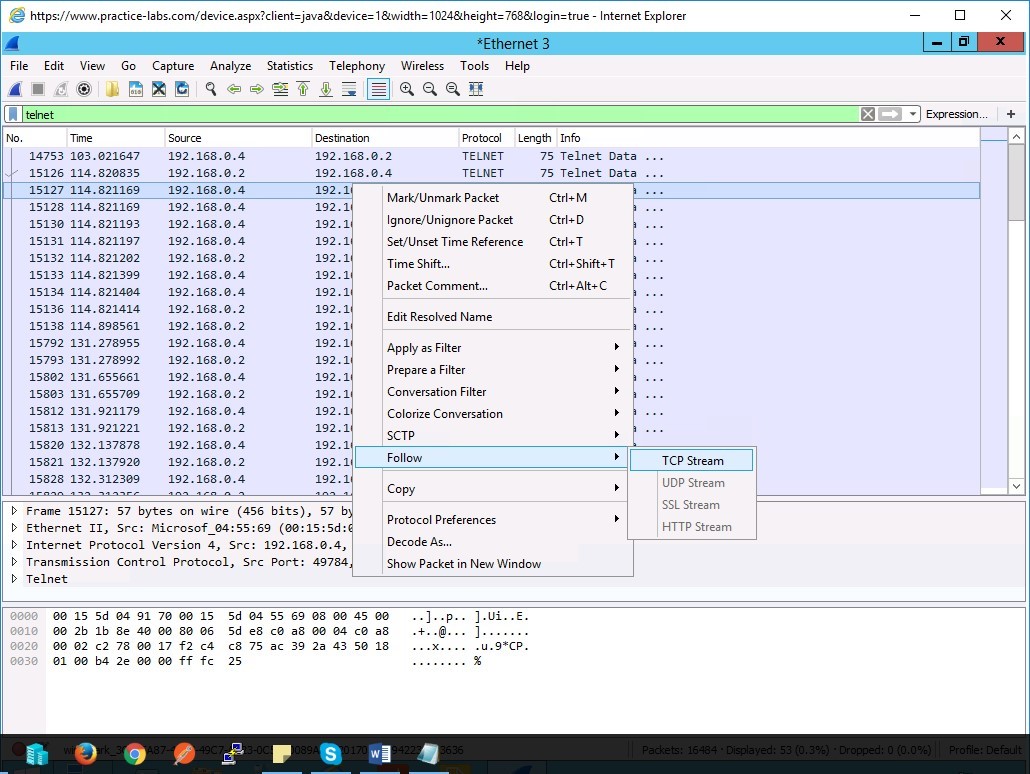Reset packet text to normal size
The height and width of the screenshot is (774, 1030).
tap(453, 89)
